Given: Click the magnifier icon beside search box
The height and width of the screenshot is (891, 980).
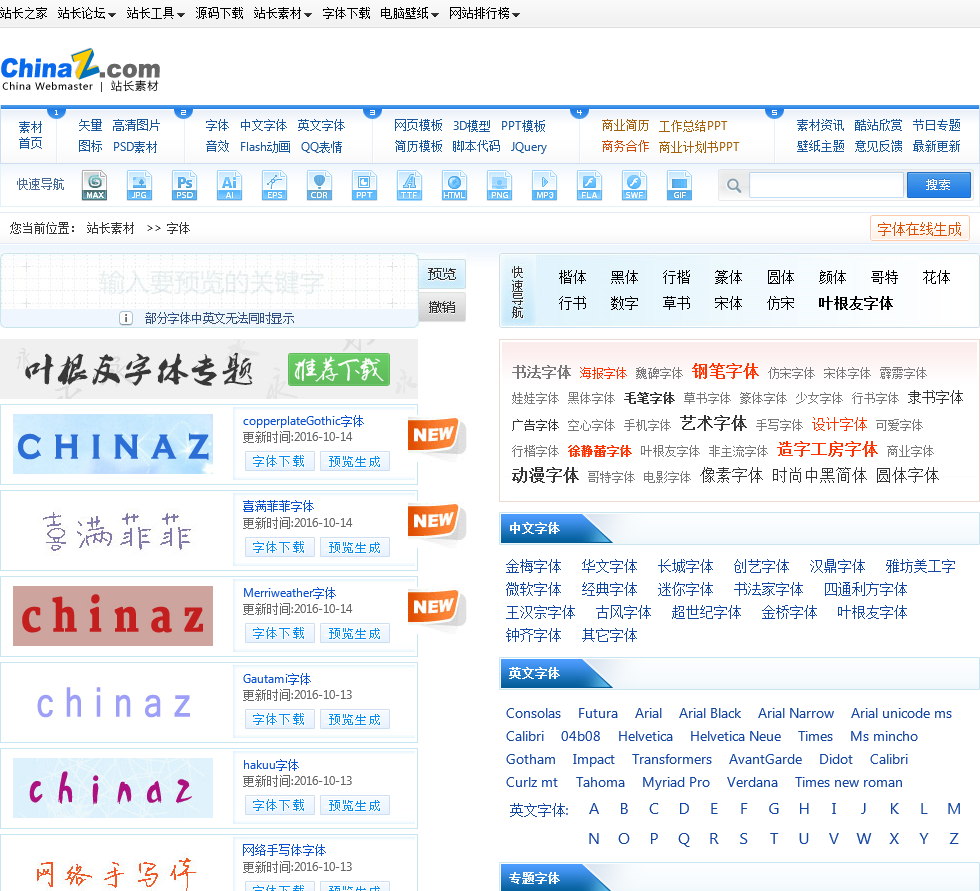Looking at the screenshot, I should point(734,186).
